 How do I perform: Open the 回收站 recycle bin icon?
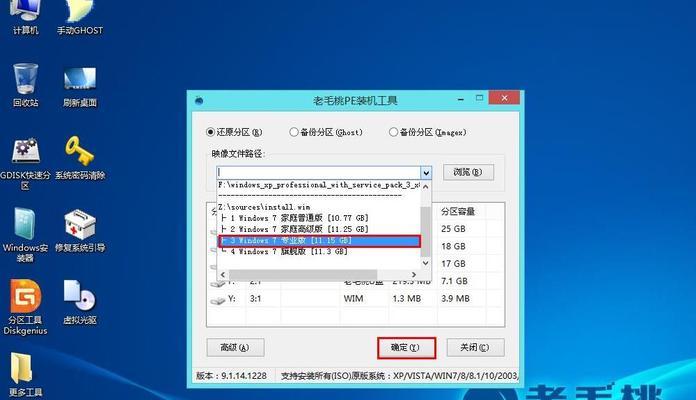25,85
